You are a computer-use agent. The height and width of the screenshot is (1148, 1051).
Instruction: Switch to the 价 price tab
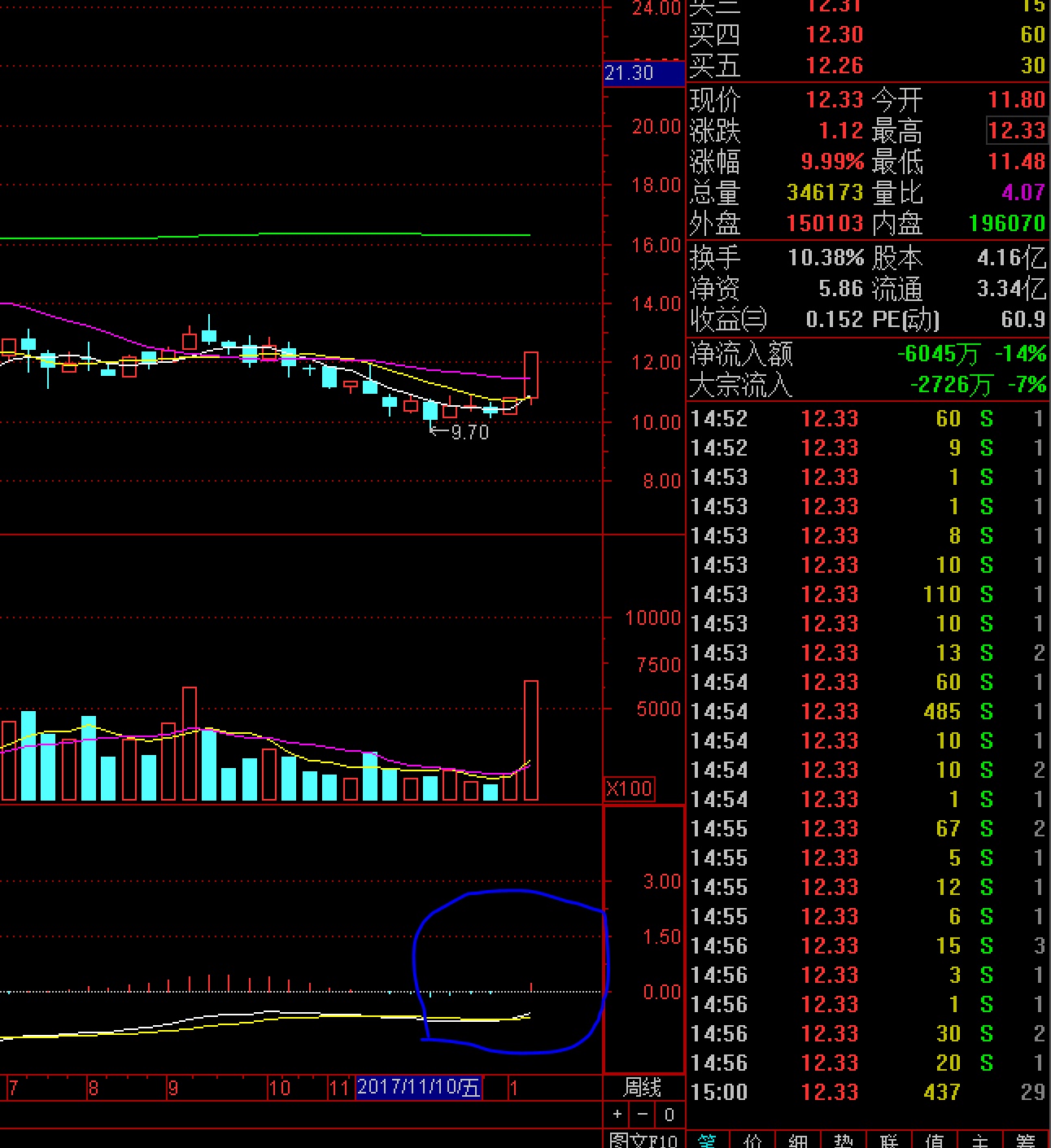point(752,1140)
